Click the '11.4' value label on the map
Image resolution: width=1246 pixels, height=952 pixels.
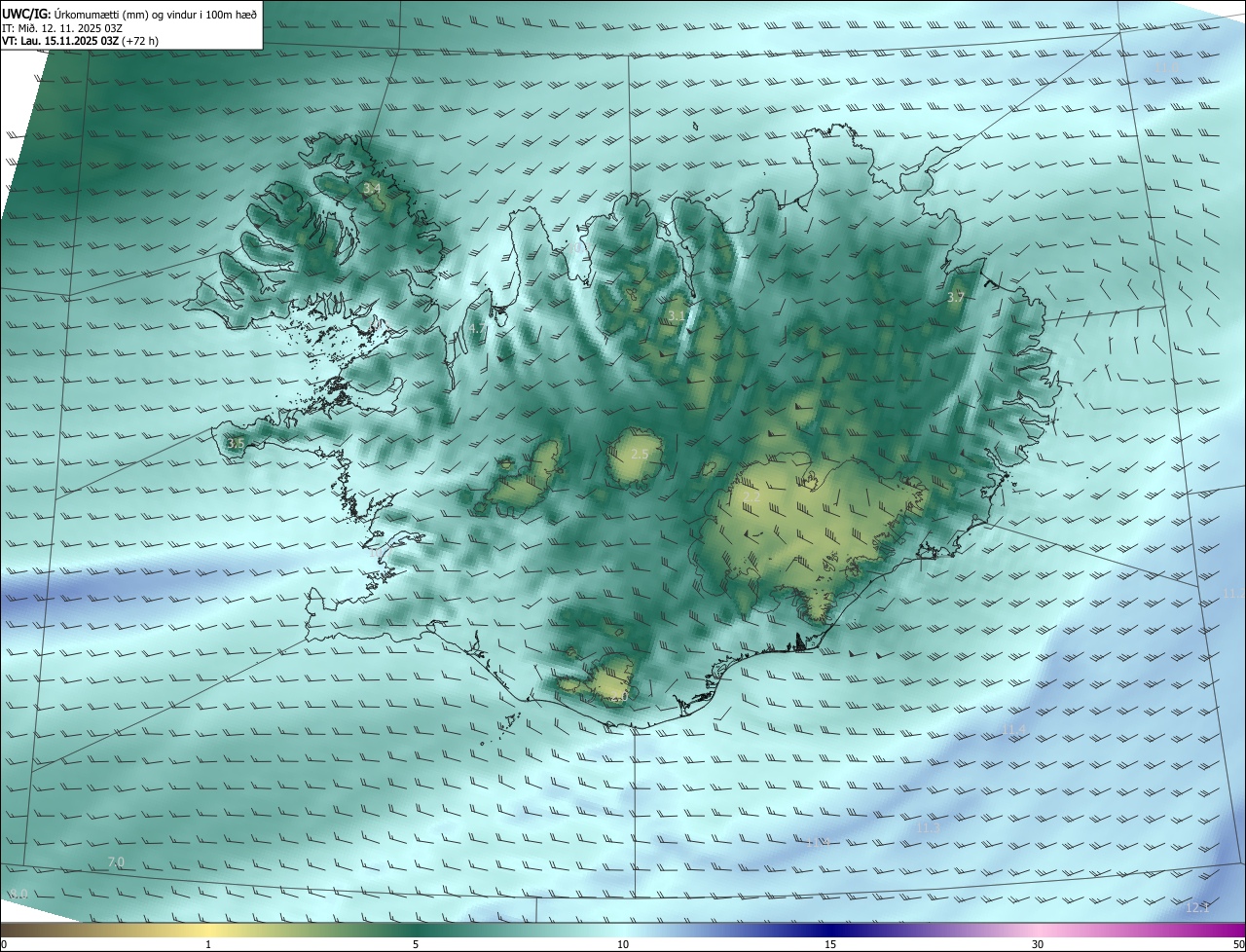pos(1014,730)
